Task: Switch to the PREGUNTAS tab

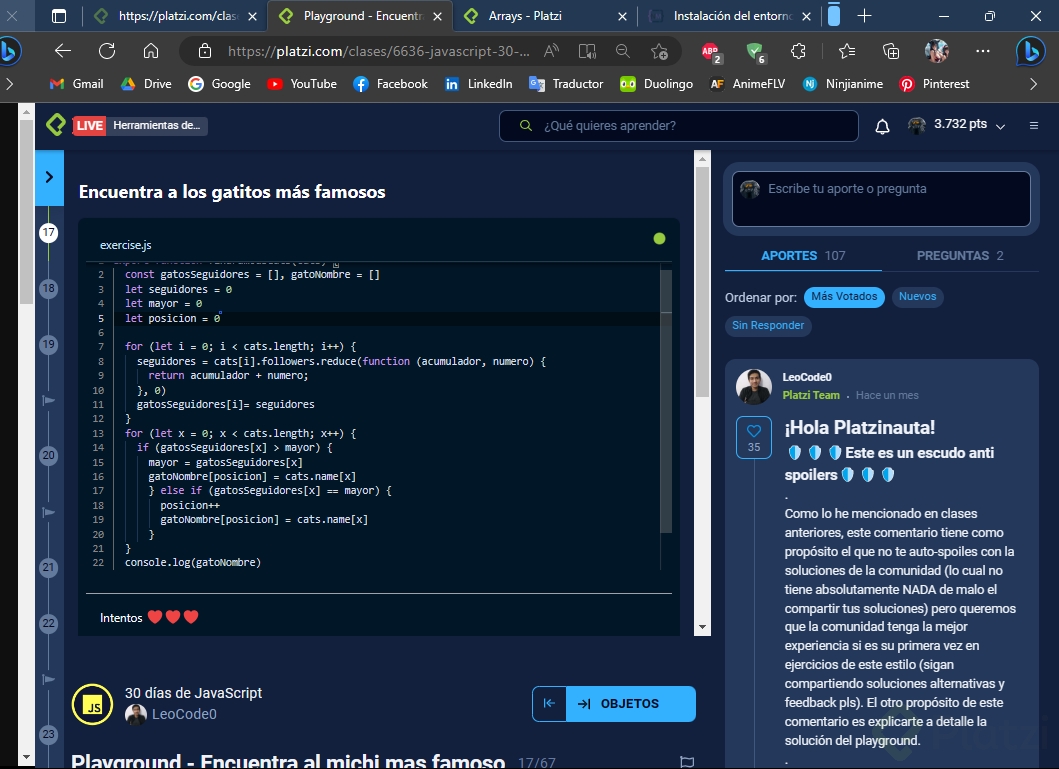Action: coord(960,256)
